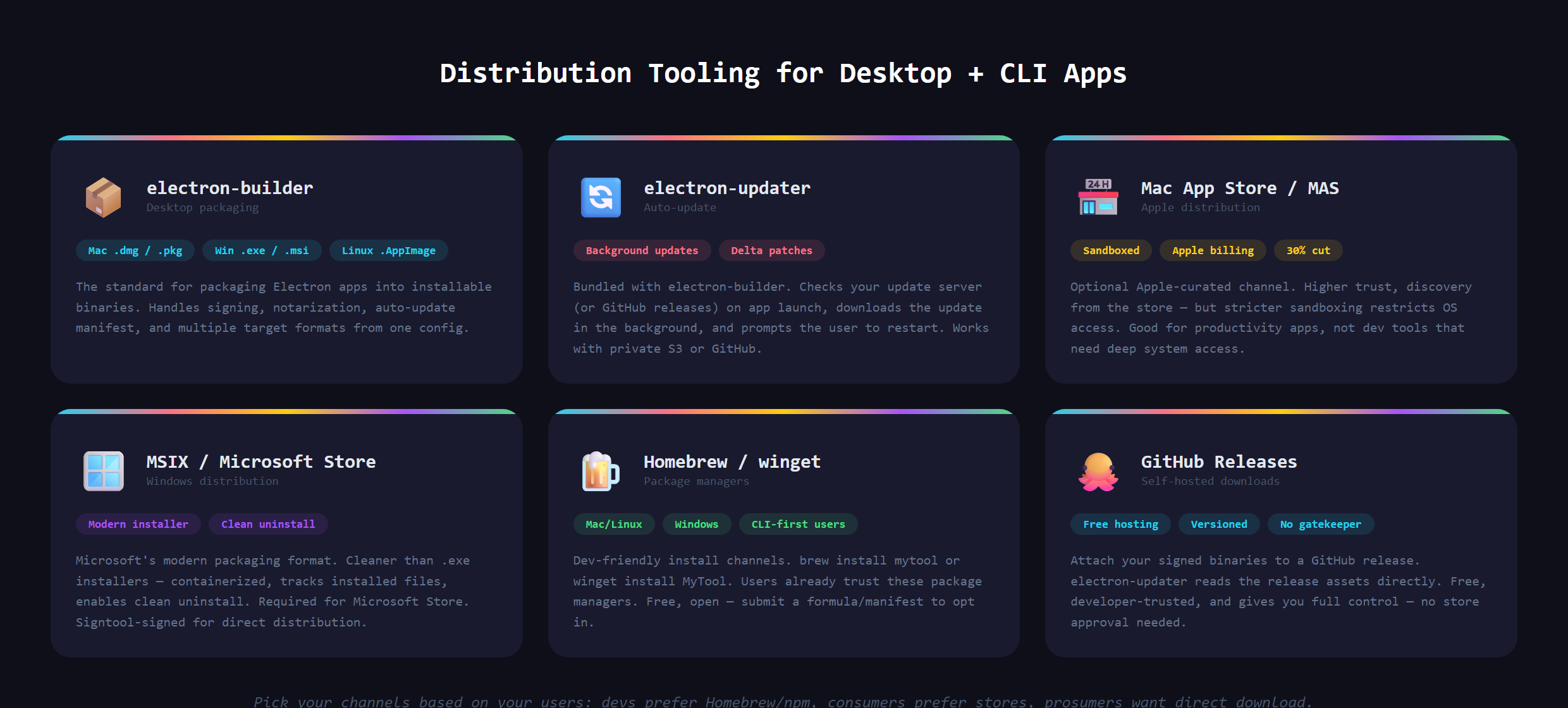Click the Mac App Store description paragraph
Image resolution: width=1568 pixels, height=708 pixels.
1271,317
